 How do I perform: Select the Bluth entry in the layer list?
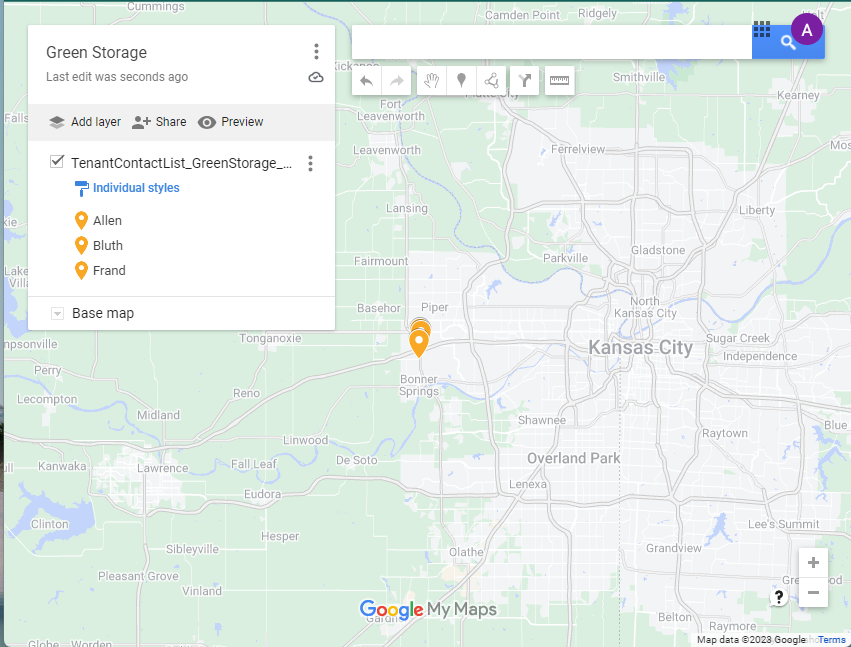click(107, 246)
